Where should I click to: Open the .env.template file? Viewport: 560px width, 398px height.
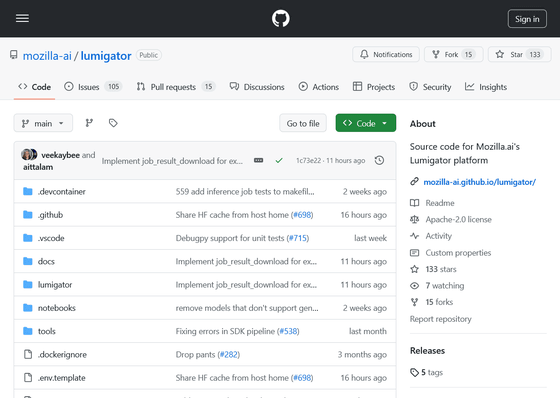pyautogui.click(x=62, y=378)
